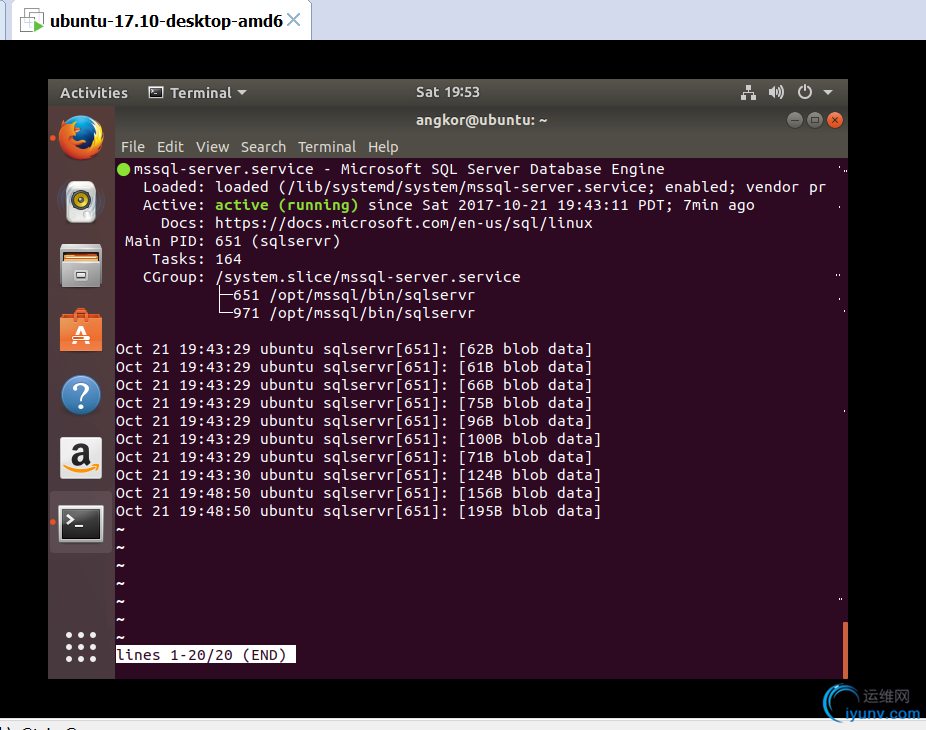Viewport: 926px width, 730px height.
Task: Open the File menu
Action: (133, 147)
